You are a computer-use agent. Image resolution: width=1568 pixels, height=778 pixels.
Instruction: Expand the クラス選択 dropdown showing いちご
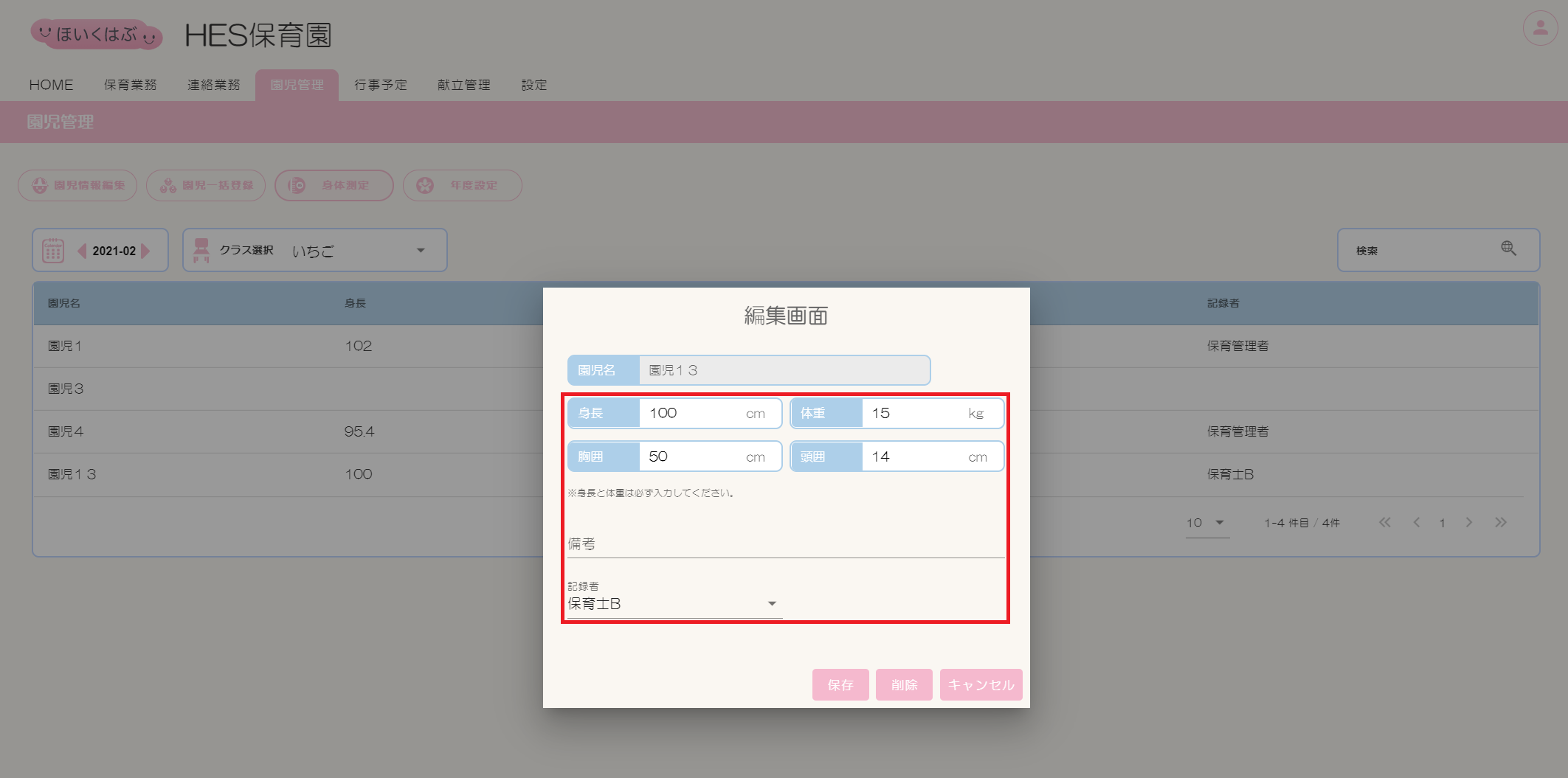[420, 251]
